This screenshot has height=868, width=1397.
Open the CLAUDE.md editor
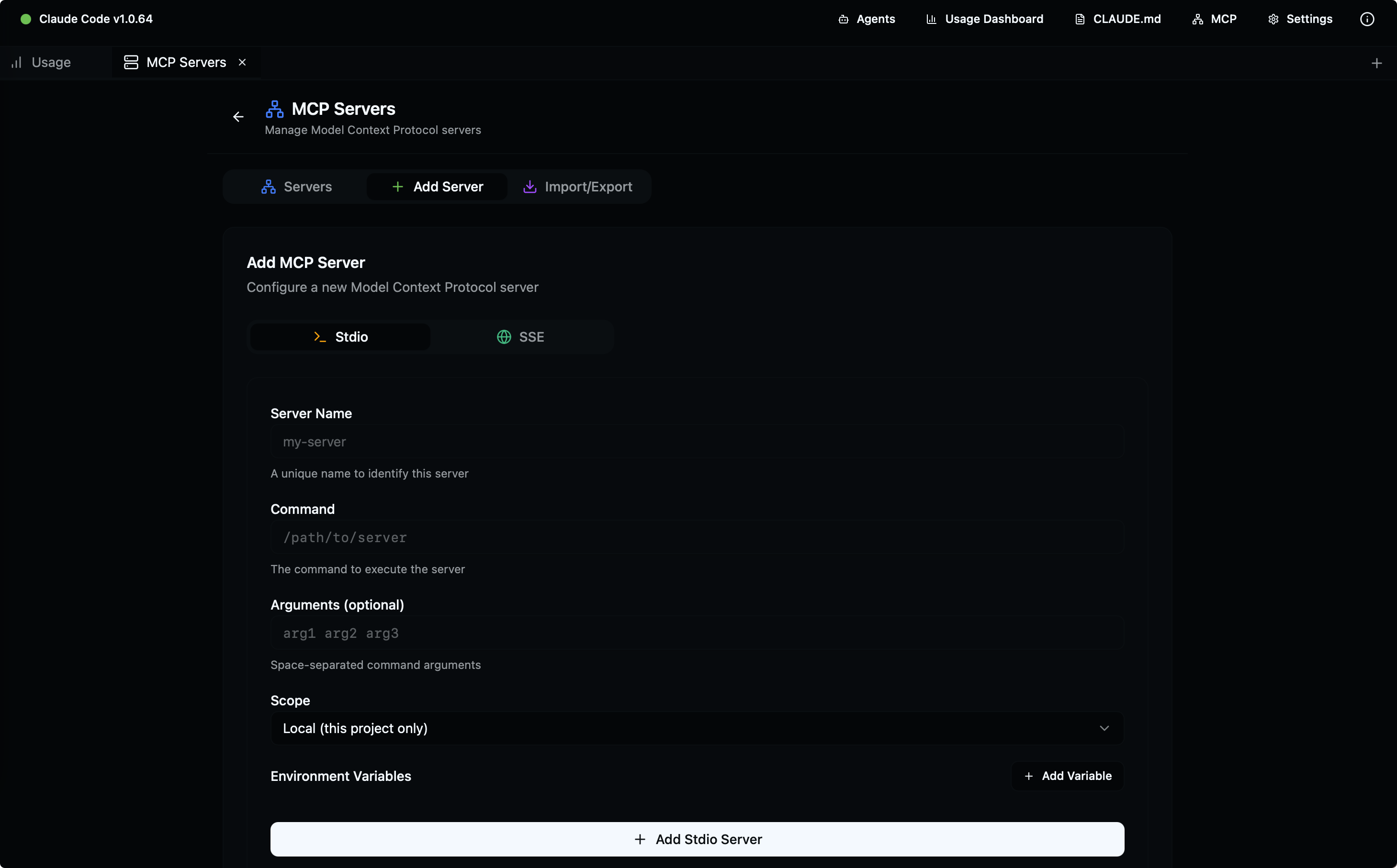pyautogui.click(x=1117, y=19)
